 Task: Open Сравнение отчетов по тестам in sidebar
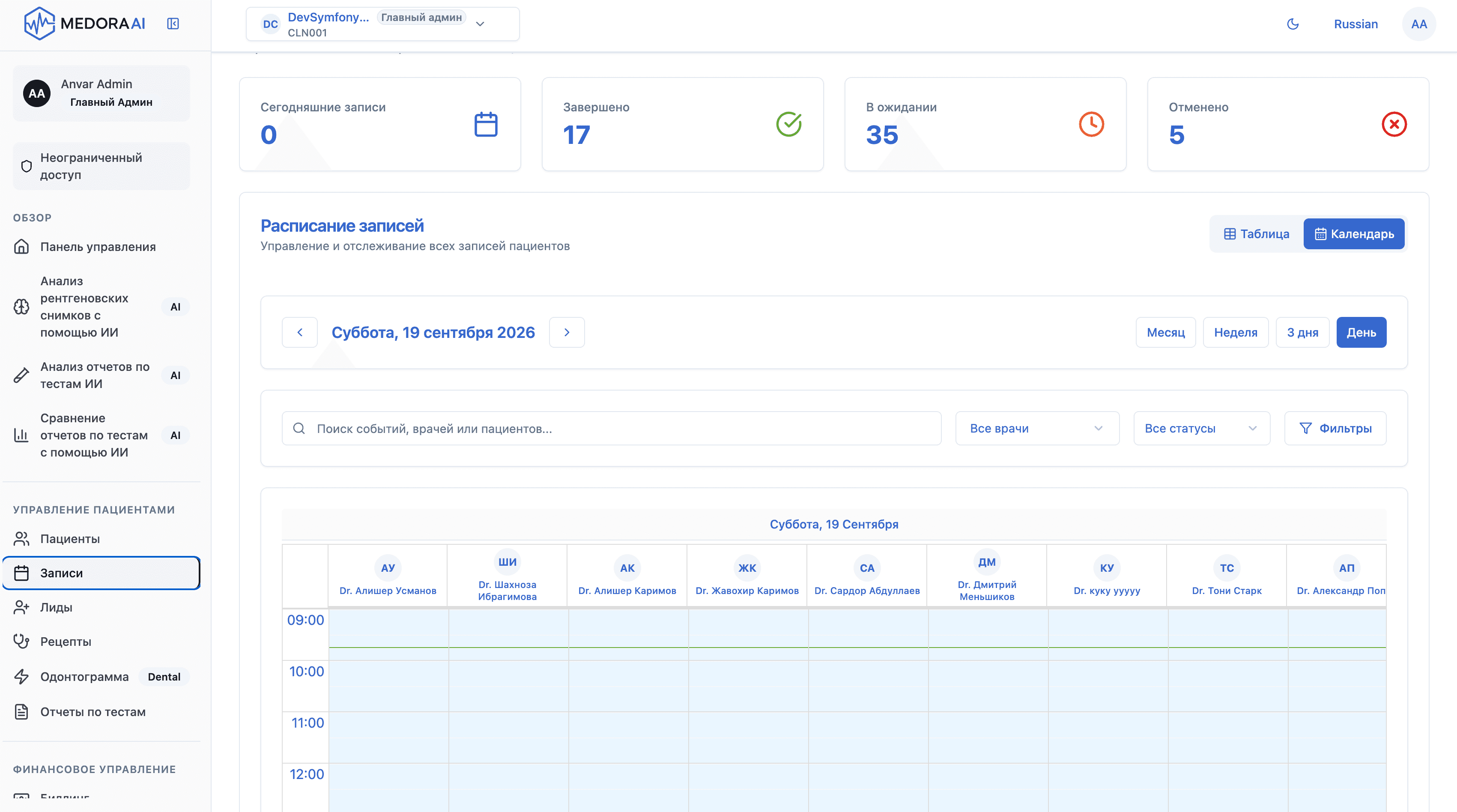click(x=101, y=436)
